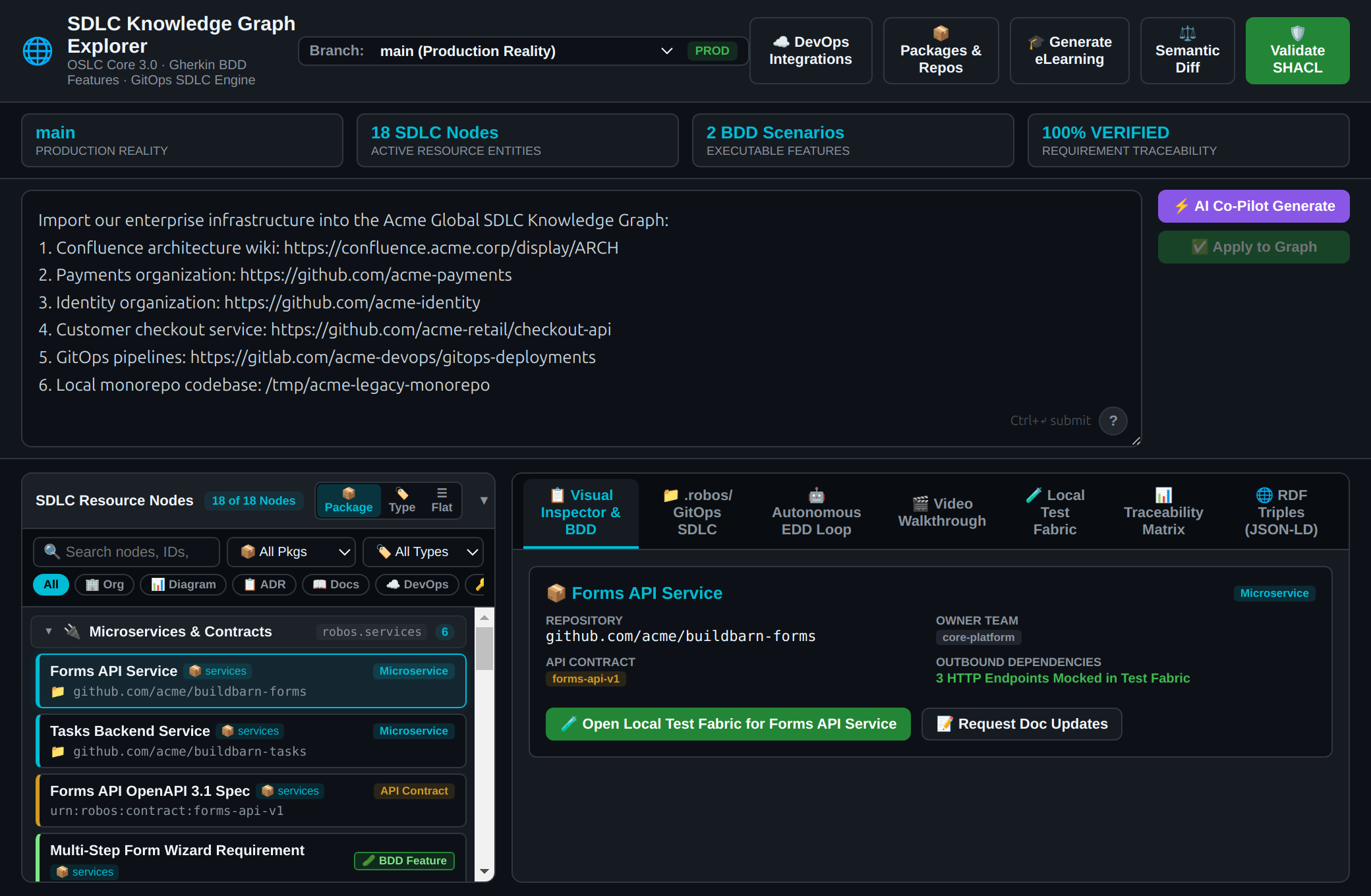1371x896 pixels.
Task: Click the help question mark icon
Action: coord(1113,420)
